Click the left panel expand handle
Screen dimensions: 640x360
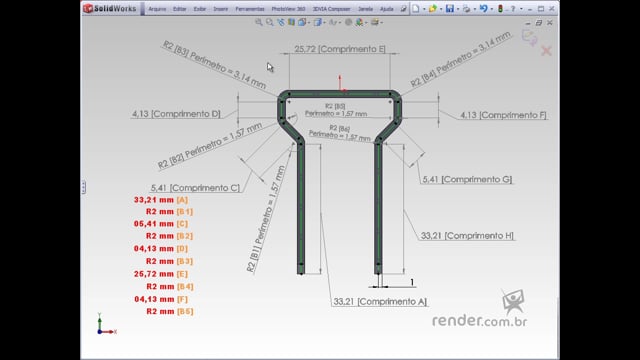83,187
